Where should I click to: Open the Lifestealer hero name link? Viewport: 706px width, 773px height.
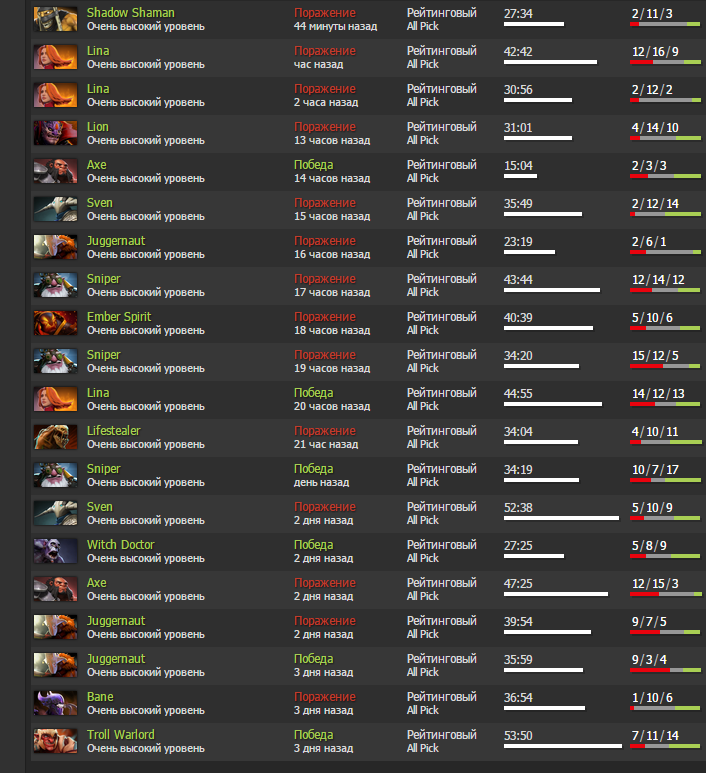[x=113, y=430]
